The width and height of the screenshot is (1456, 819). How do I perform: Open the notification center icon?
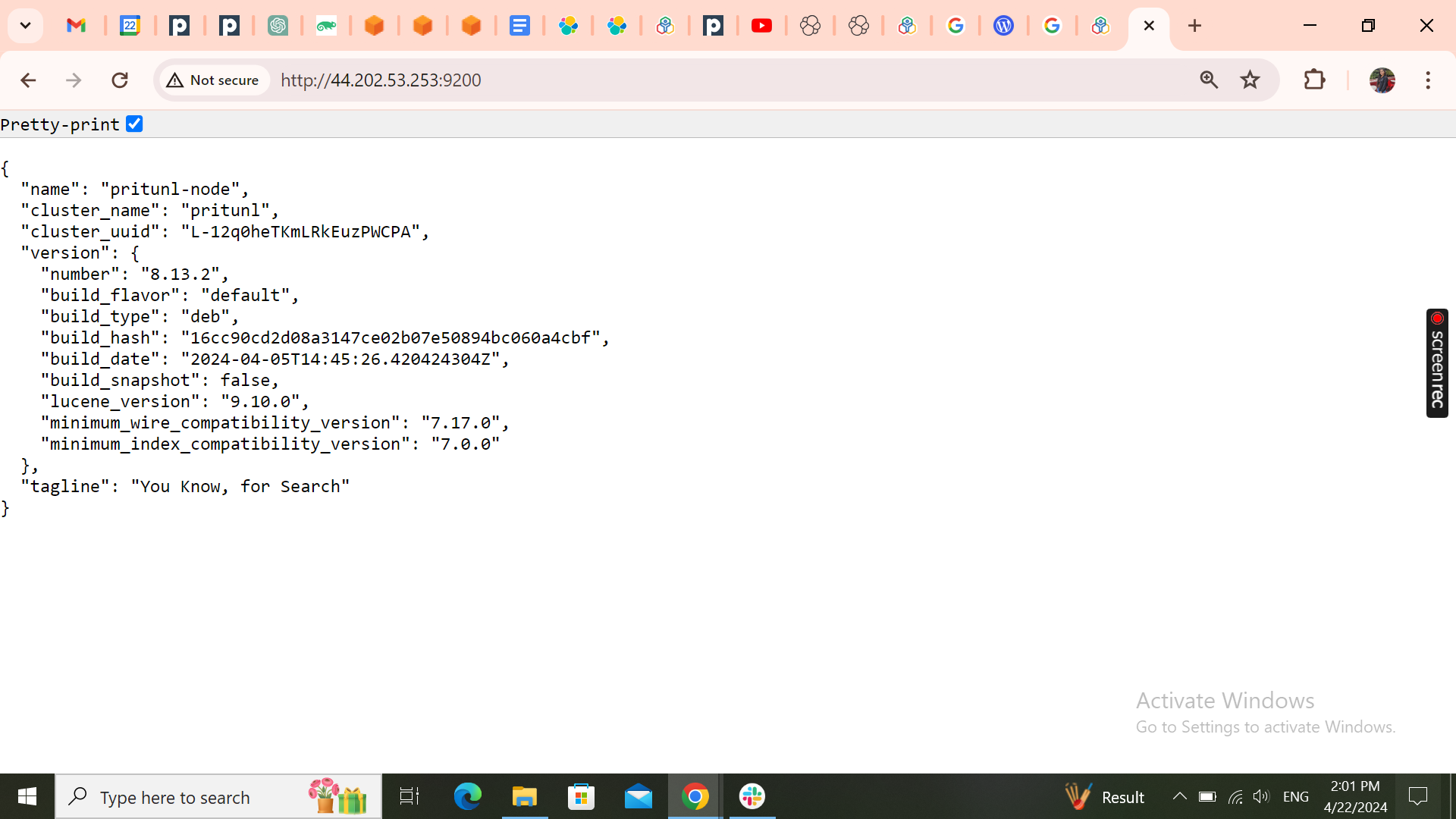pyautogui.click(x=1418, y=796)
